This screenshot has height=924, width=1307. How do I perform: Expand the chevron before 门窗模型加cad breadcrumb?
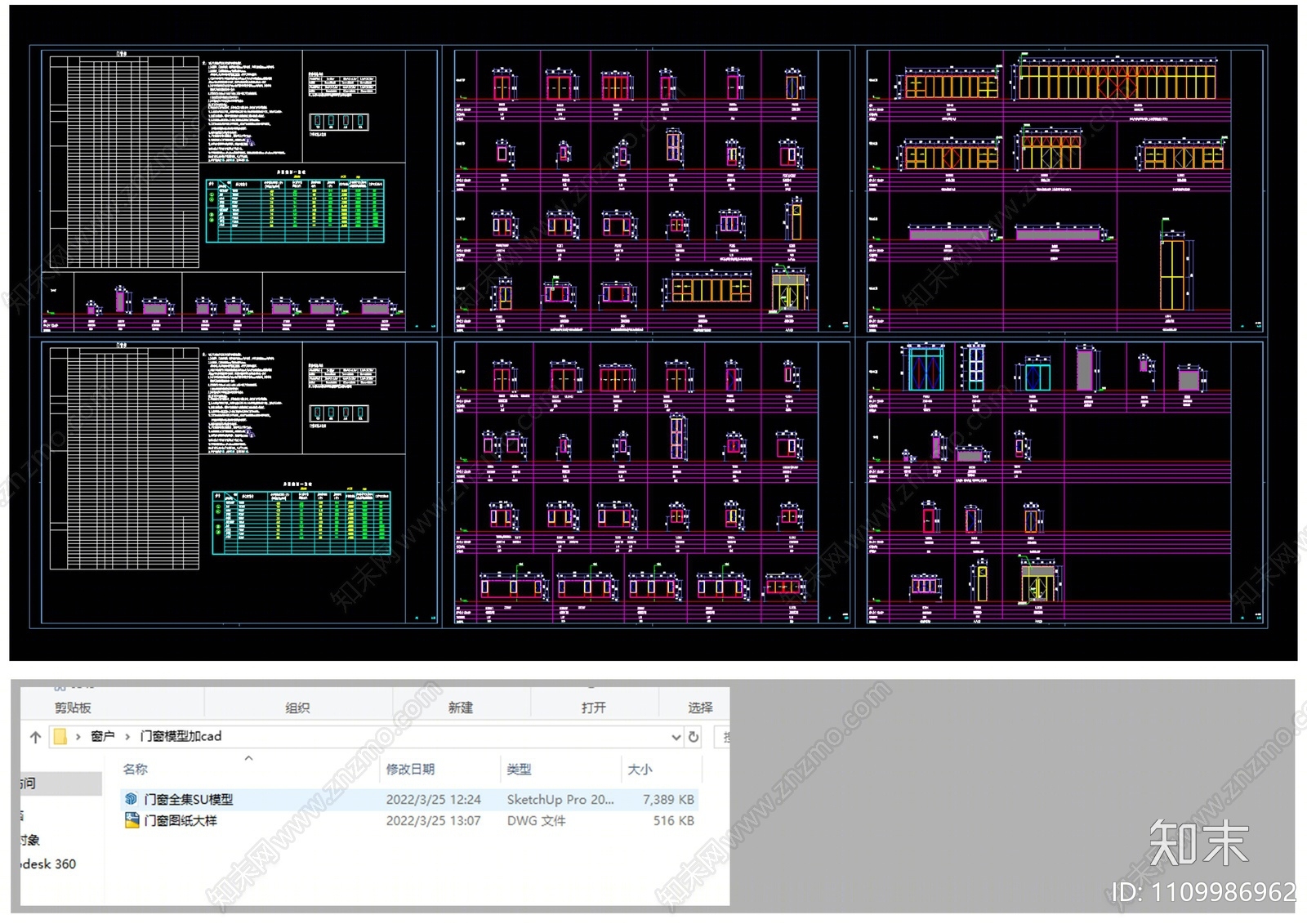(x=127, y=737)
